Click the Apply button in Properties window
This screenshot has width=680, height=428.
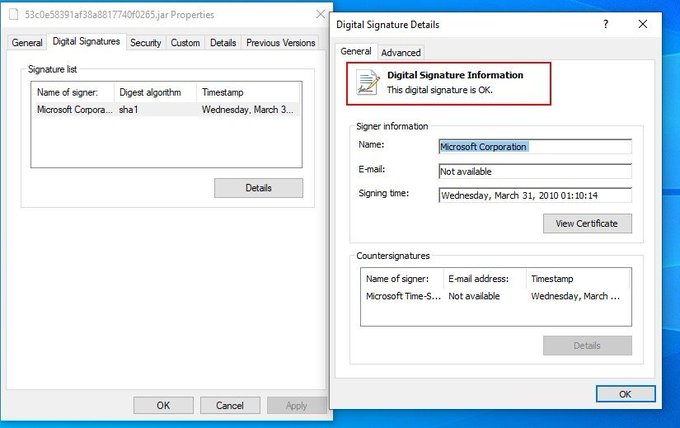click(297, 405)
